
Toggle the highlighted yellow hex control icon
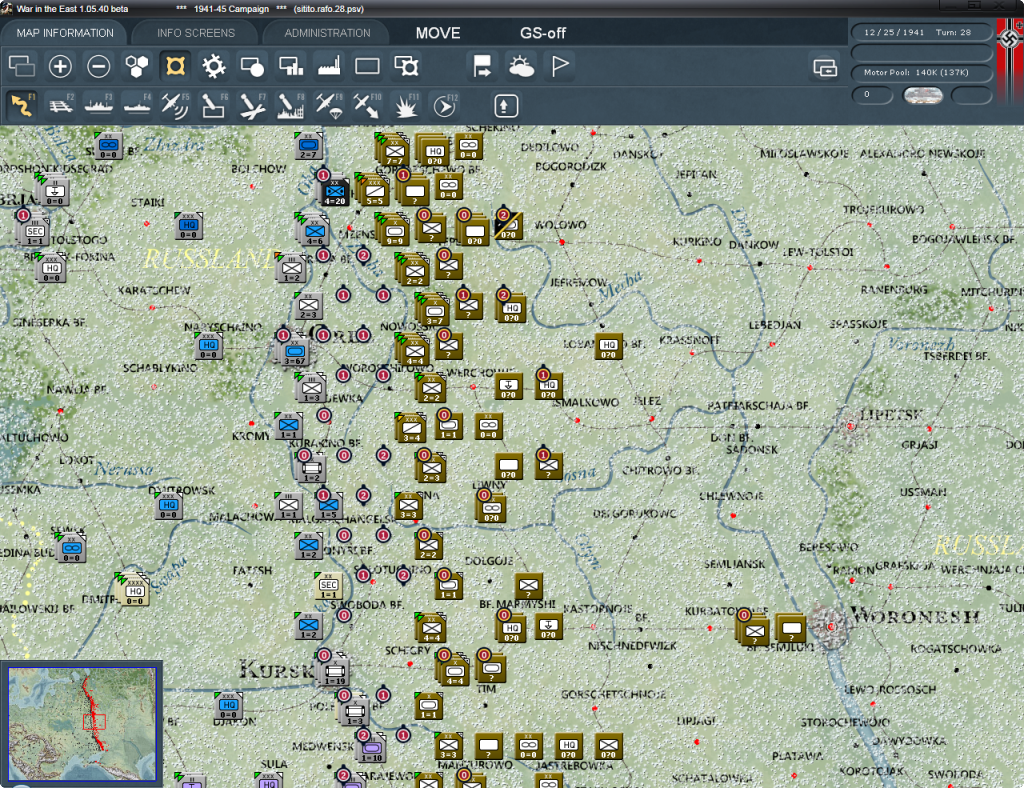click(175, 66)
